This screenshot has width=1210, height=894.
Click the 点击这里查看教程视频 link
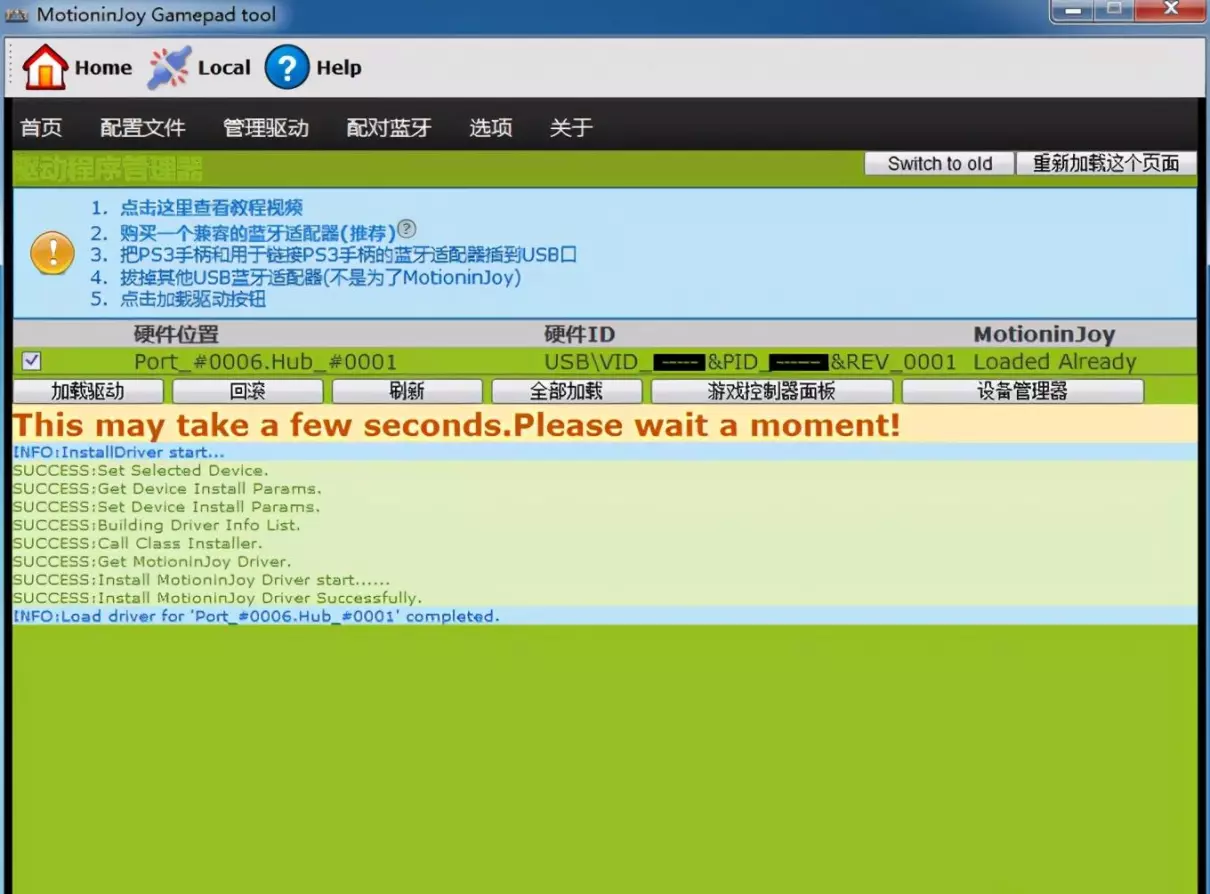coord(211,208)
